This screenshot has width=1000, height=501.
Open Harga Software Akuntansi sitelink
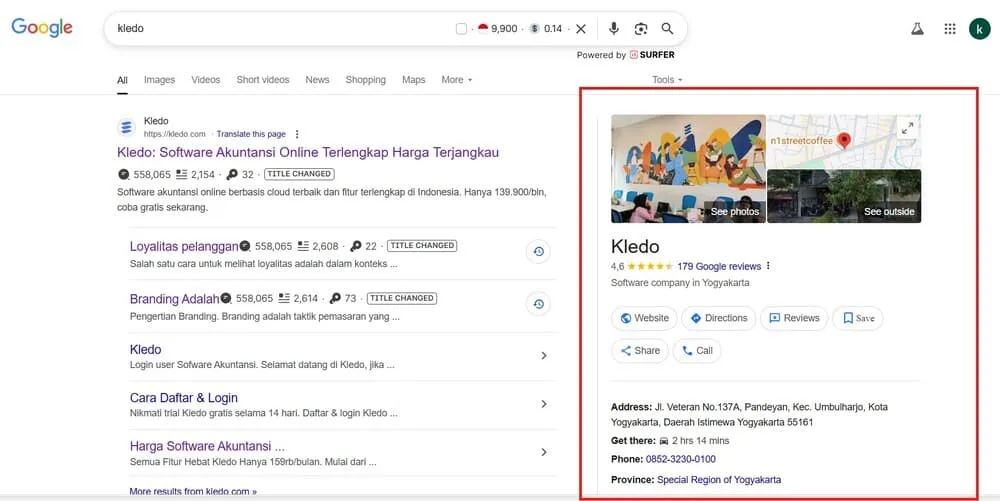pyautogui.click(x=207, y=446)
